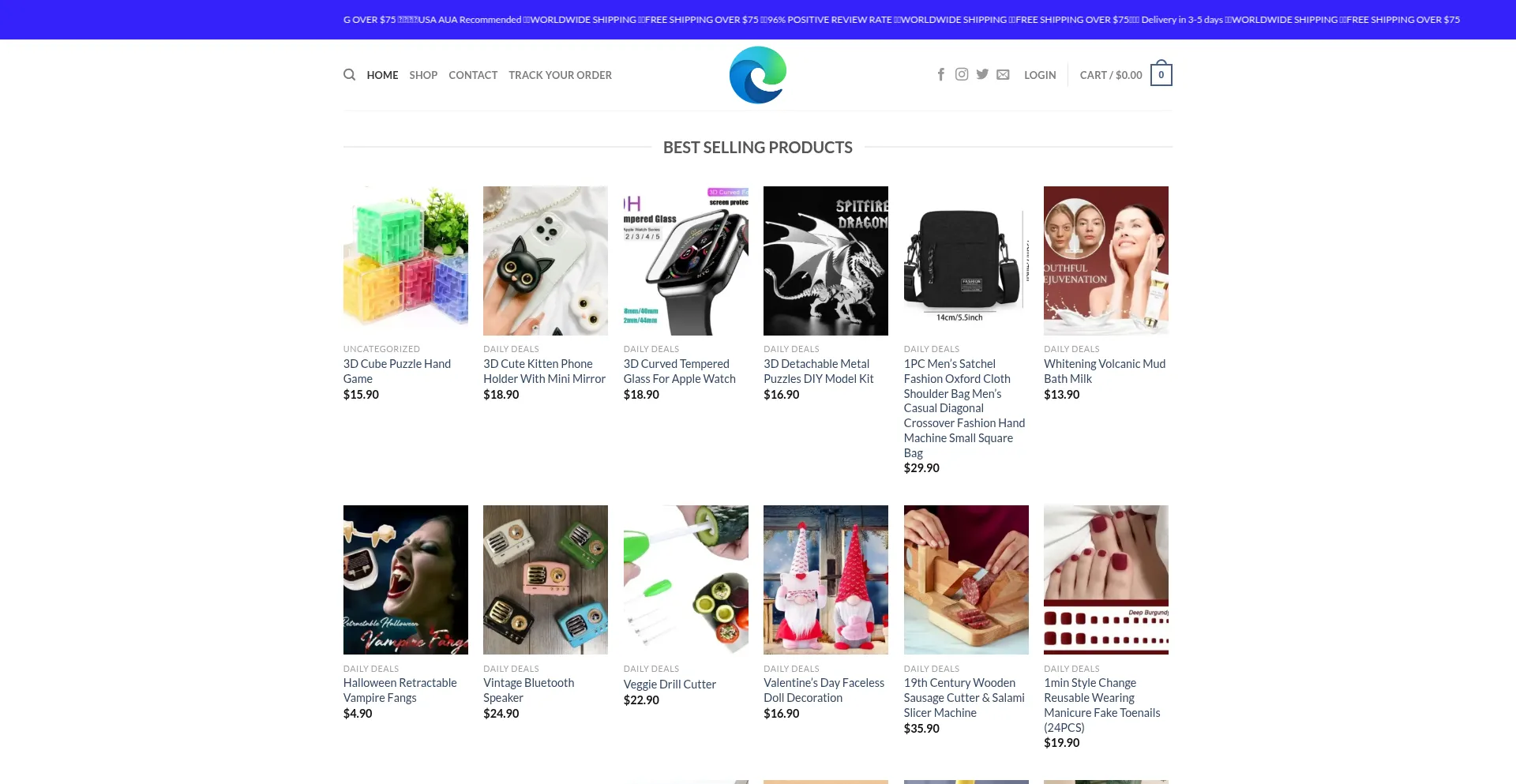The image size is (1516, 784).
Task: Click the email envelope icon
Action: pos(1003,75)
